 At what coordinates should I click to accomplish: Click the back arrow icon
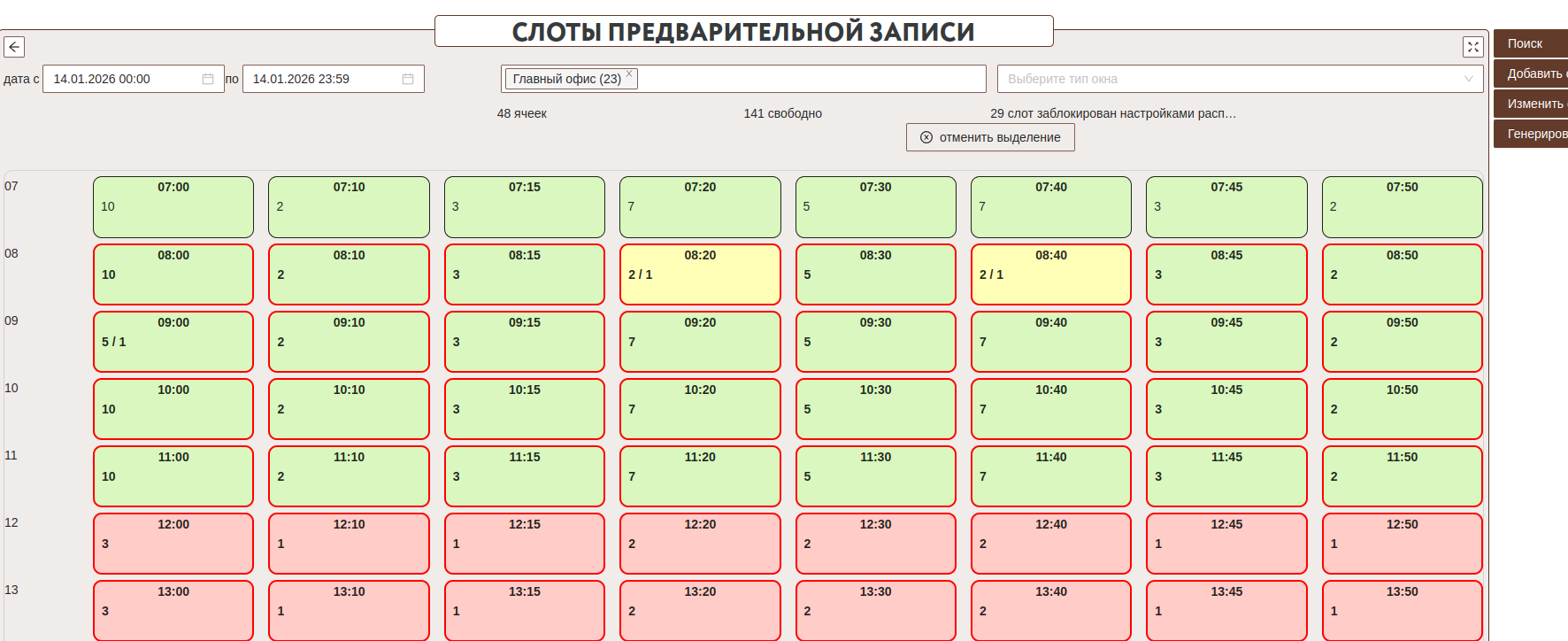[14, 47]
